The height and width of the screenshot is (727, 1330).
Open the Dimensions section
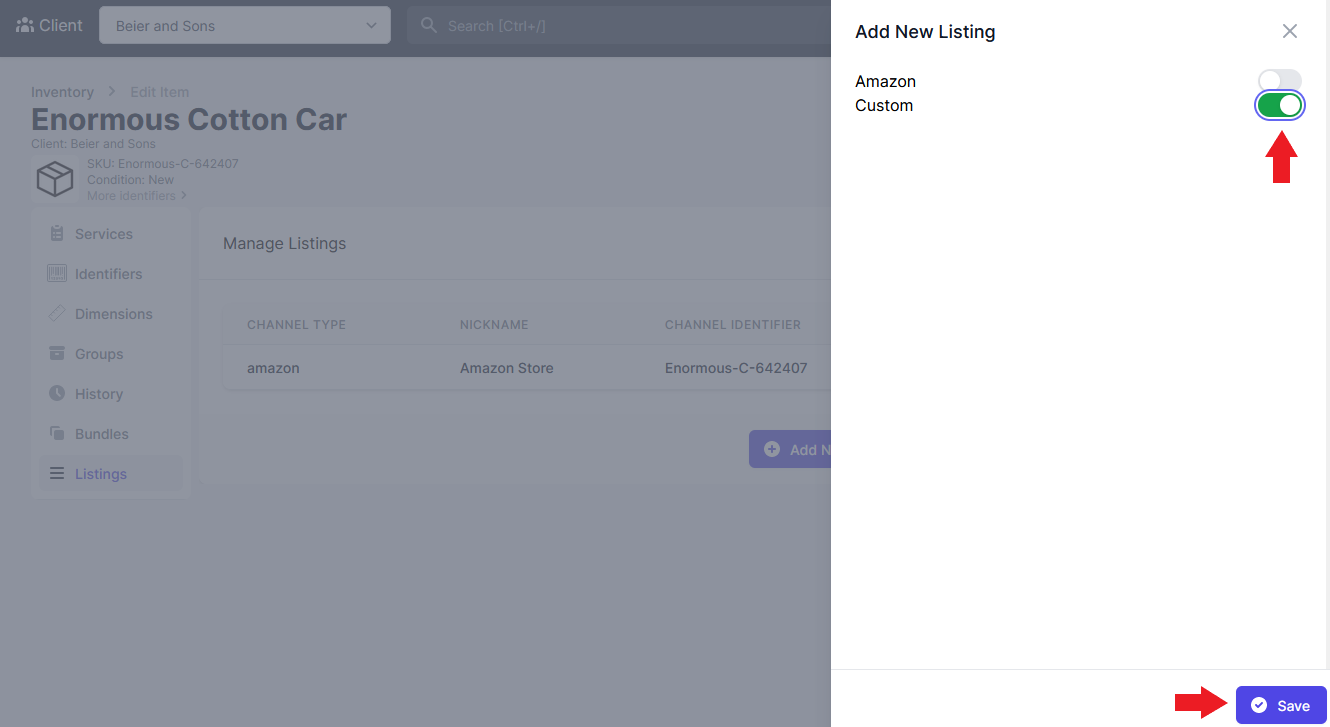[111, 314]
